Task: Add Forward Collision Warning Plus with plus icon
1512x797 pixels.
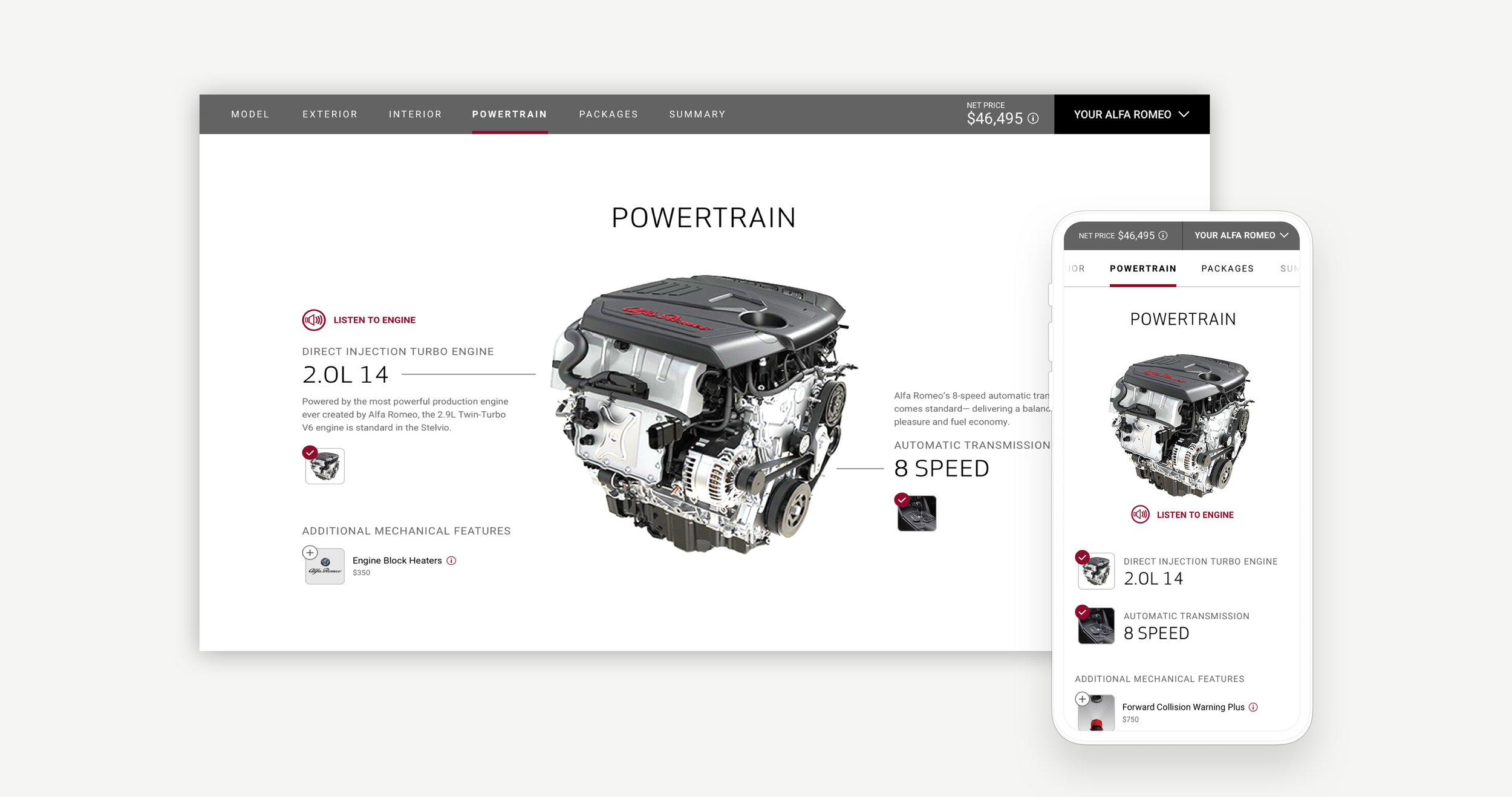Action: coord(1082,699)
